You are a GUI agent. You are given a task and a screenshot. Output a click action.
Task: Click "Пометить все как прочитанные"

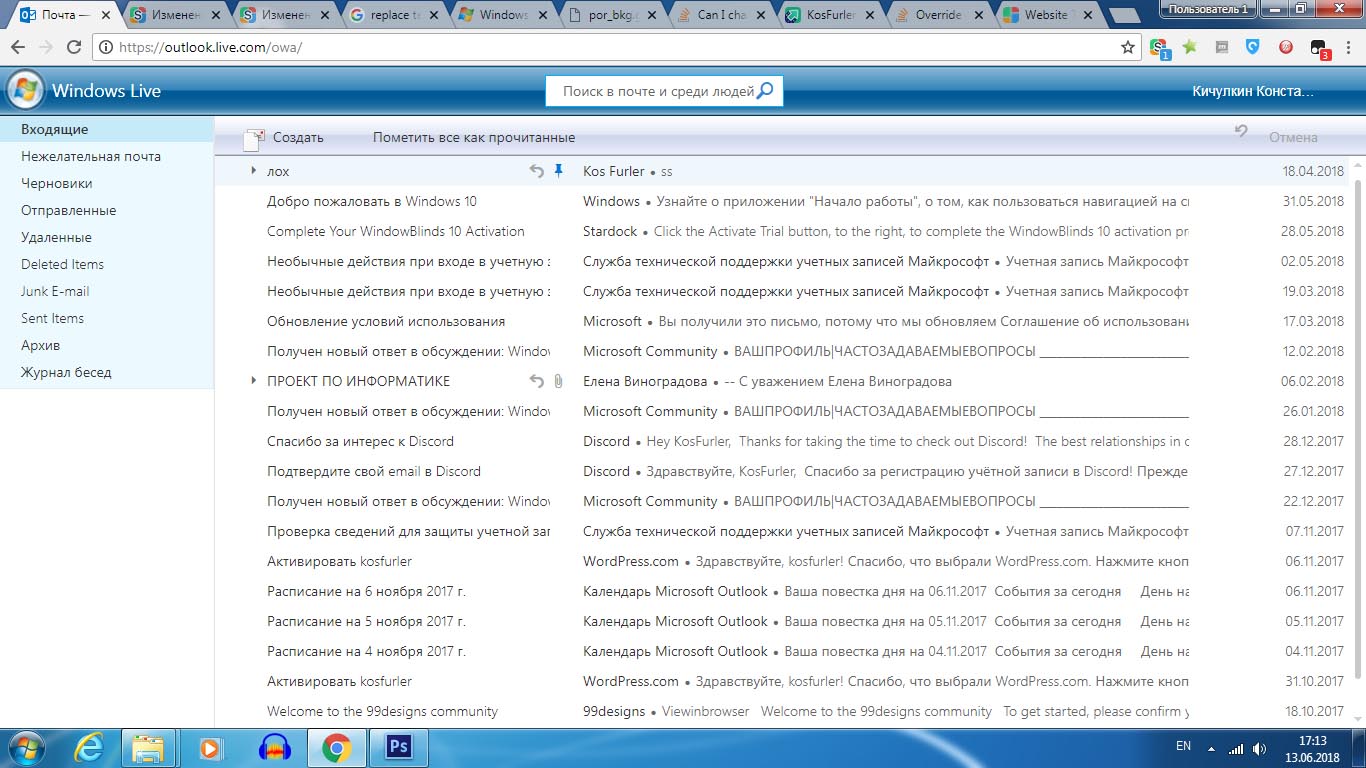coord(473,137)
